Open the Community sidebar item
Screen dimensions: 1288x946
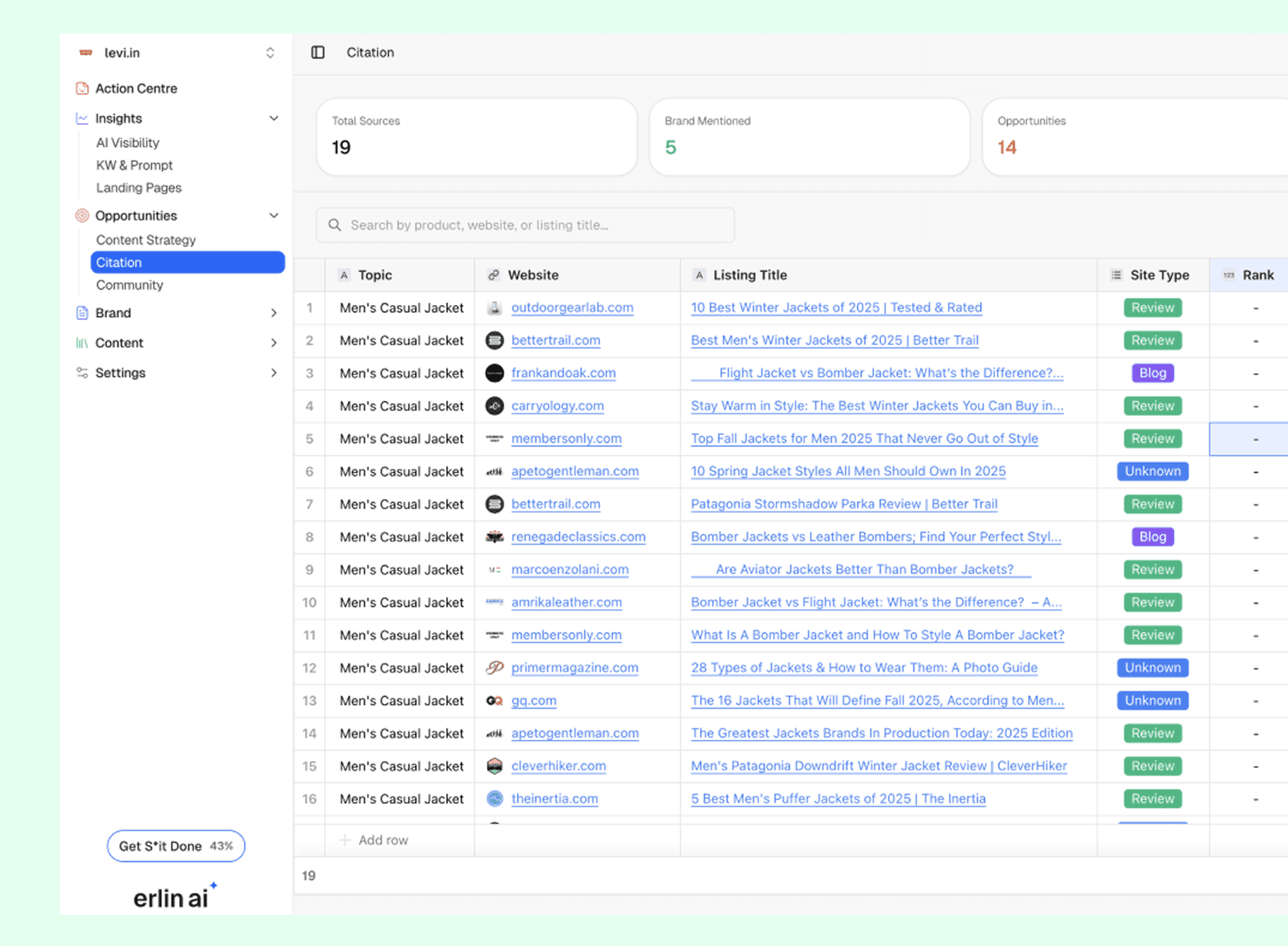click(x=129, y=285)
